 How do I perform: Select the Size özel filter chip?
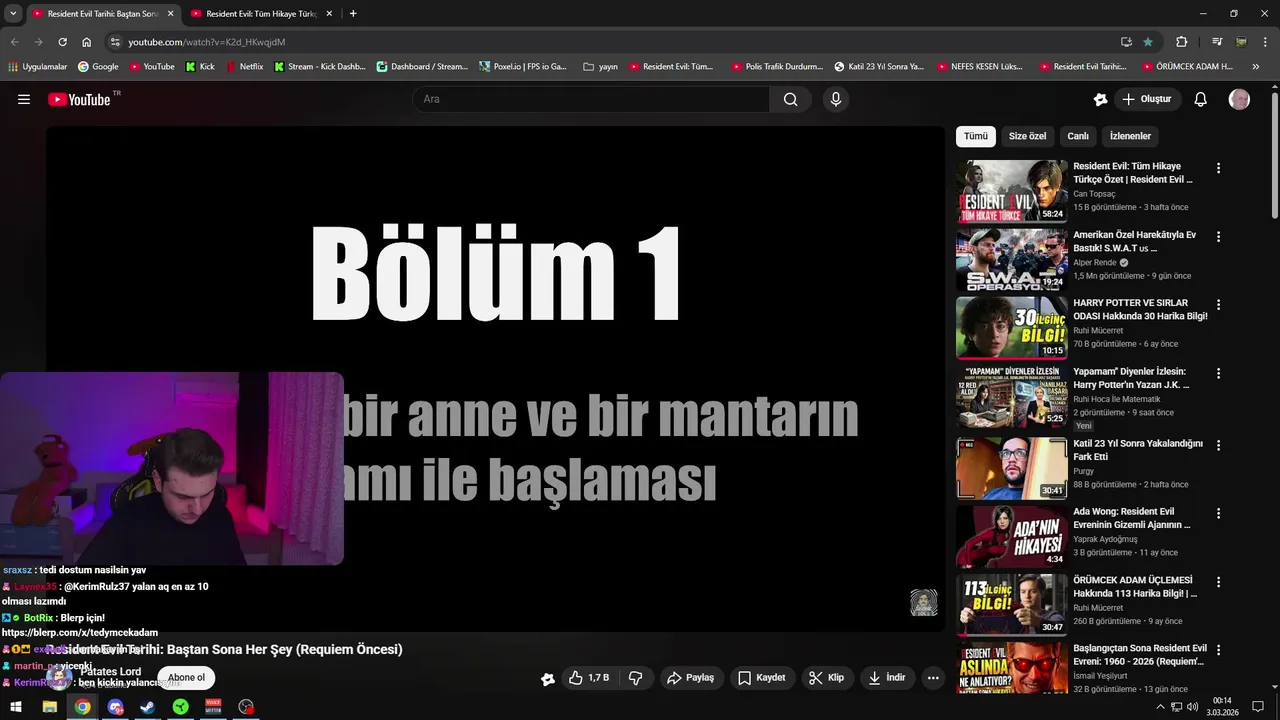tap(1027, 136)
